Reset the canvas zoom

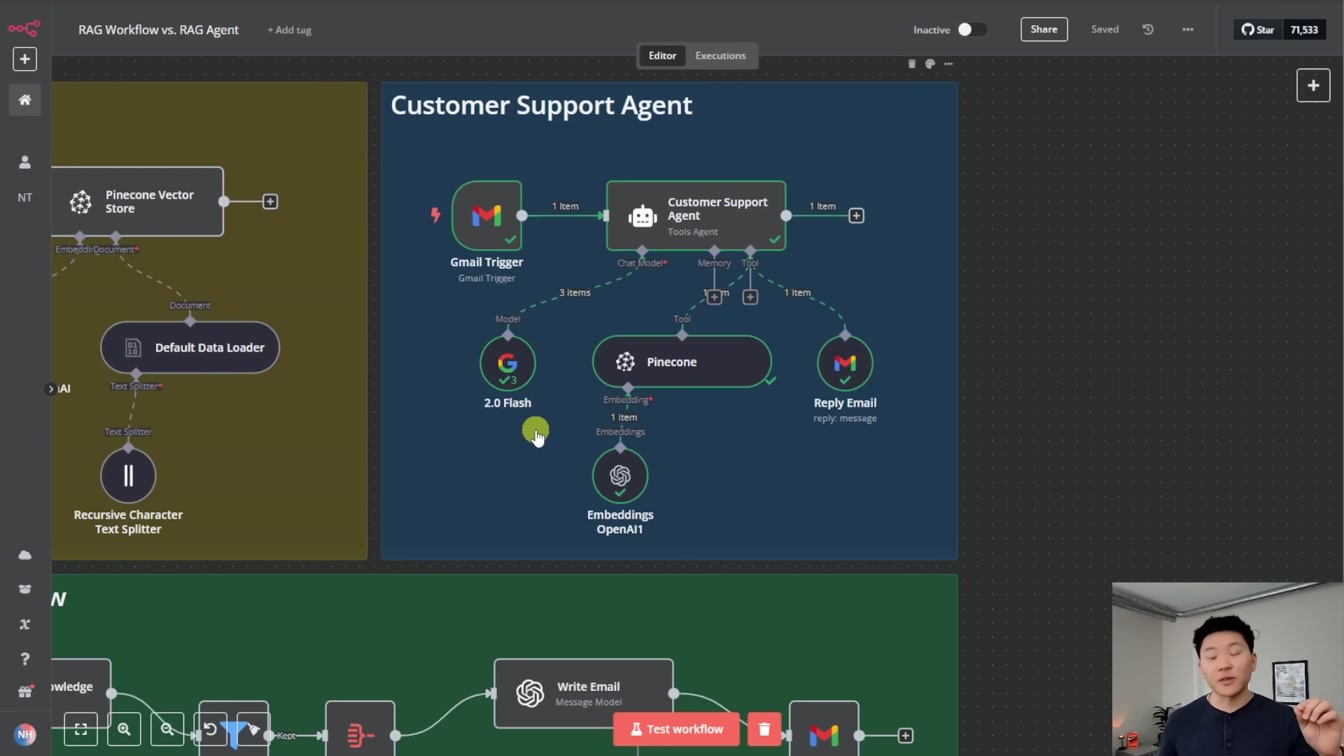coord(210,730)
